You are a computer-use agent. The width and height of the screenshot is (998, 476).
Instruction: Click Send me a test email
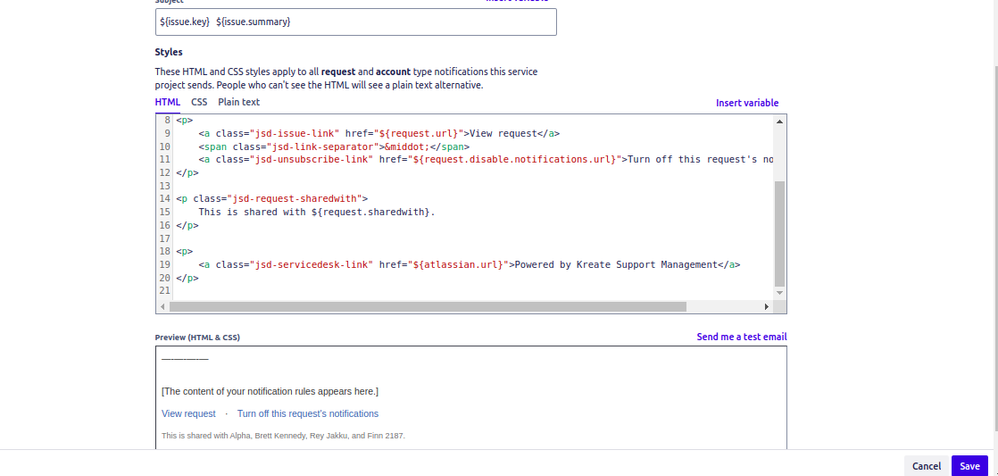click(741, 337)
